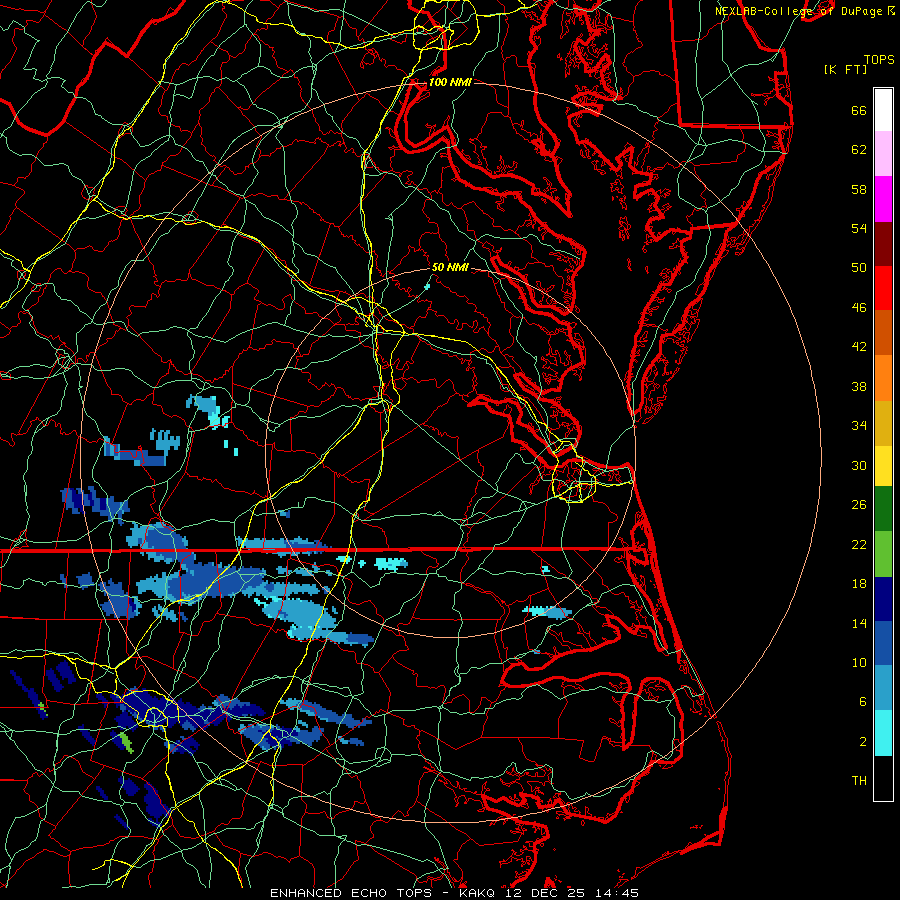Click the legend value '66'
Viewport: 900px width, 900px height.
(x=859, y=111)
